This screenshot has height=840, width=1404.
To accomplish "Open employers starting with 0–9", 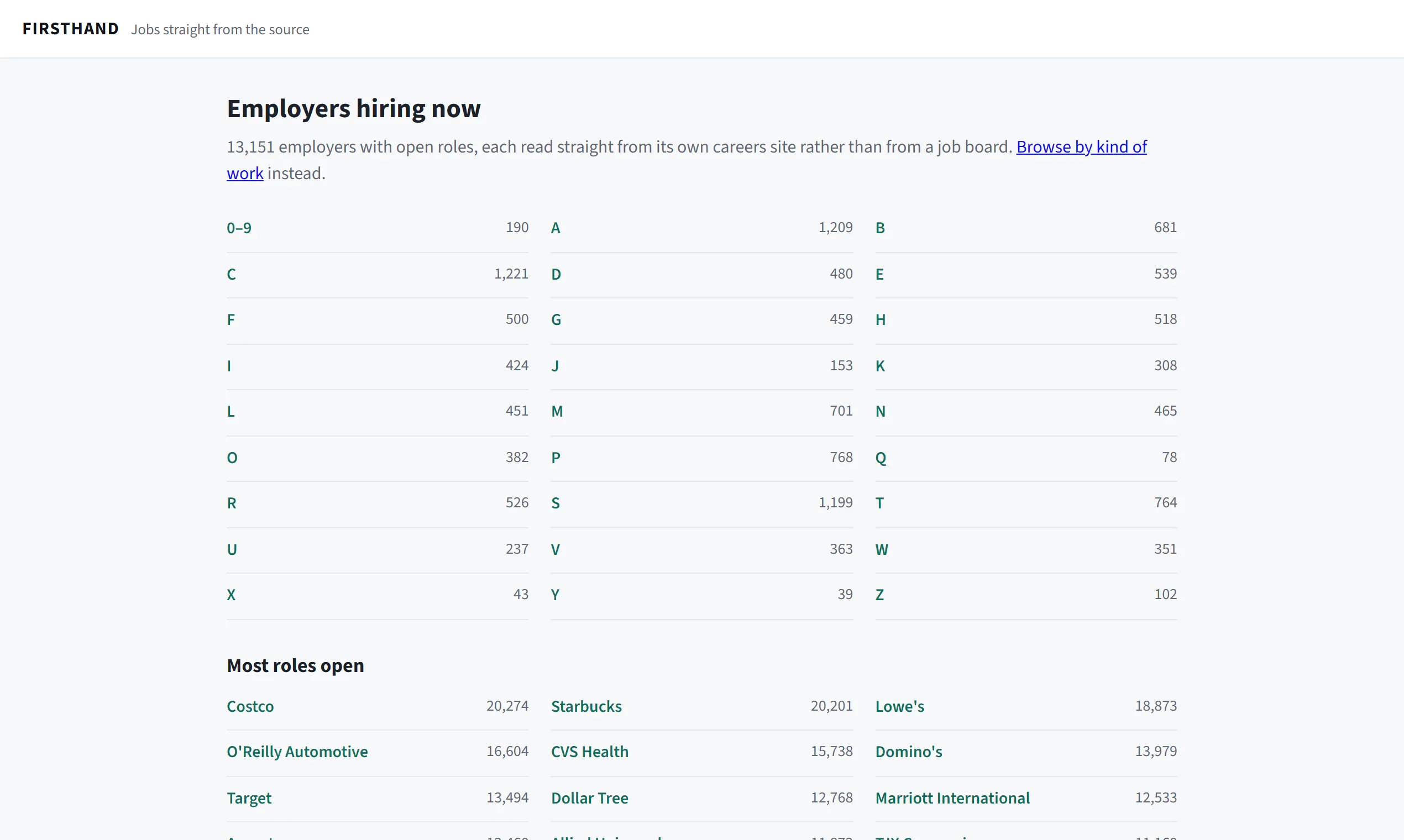I will click(239, 228).
